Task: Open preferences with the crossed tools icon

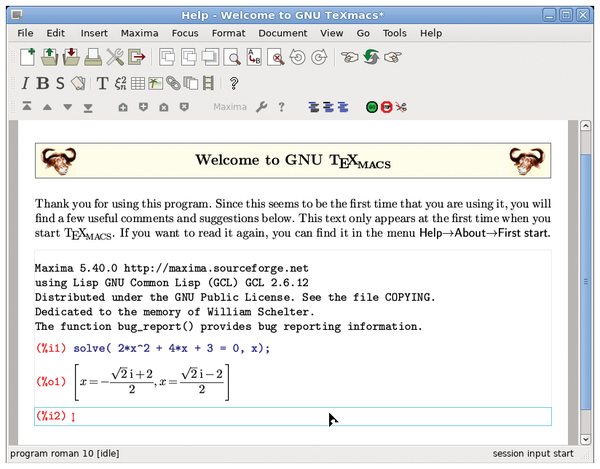Action: coord(115,57)
